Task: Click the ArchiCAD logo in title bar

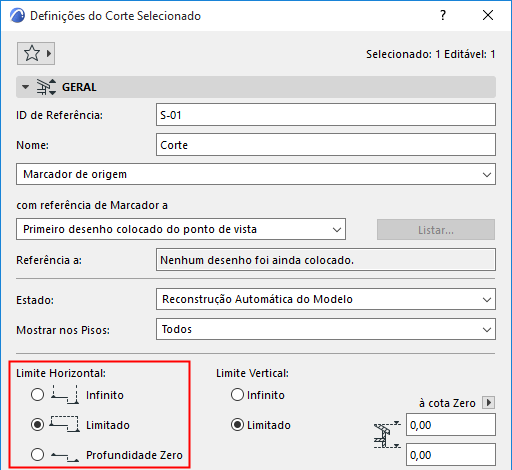Action: [17, 16]
